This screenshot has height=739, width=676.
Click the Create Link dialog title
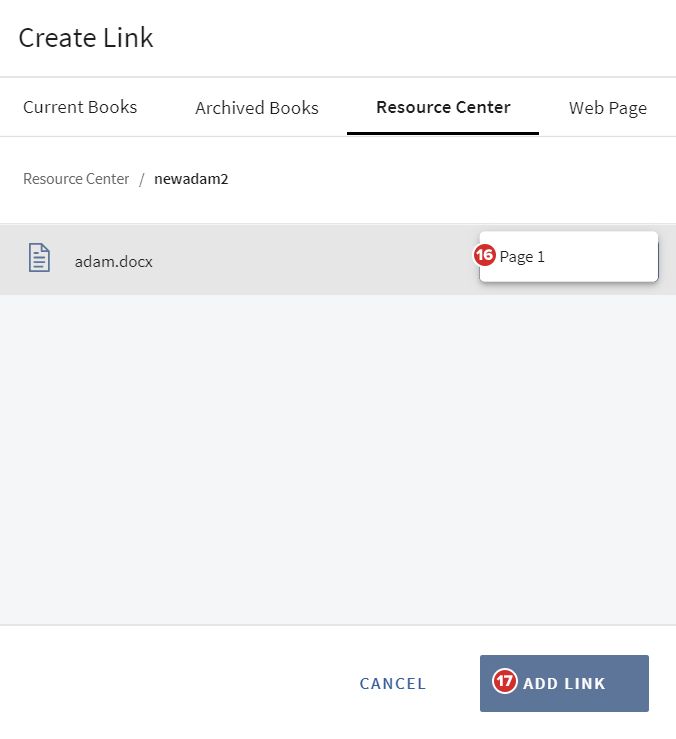(x=86, y=39)
